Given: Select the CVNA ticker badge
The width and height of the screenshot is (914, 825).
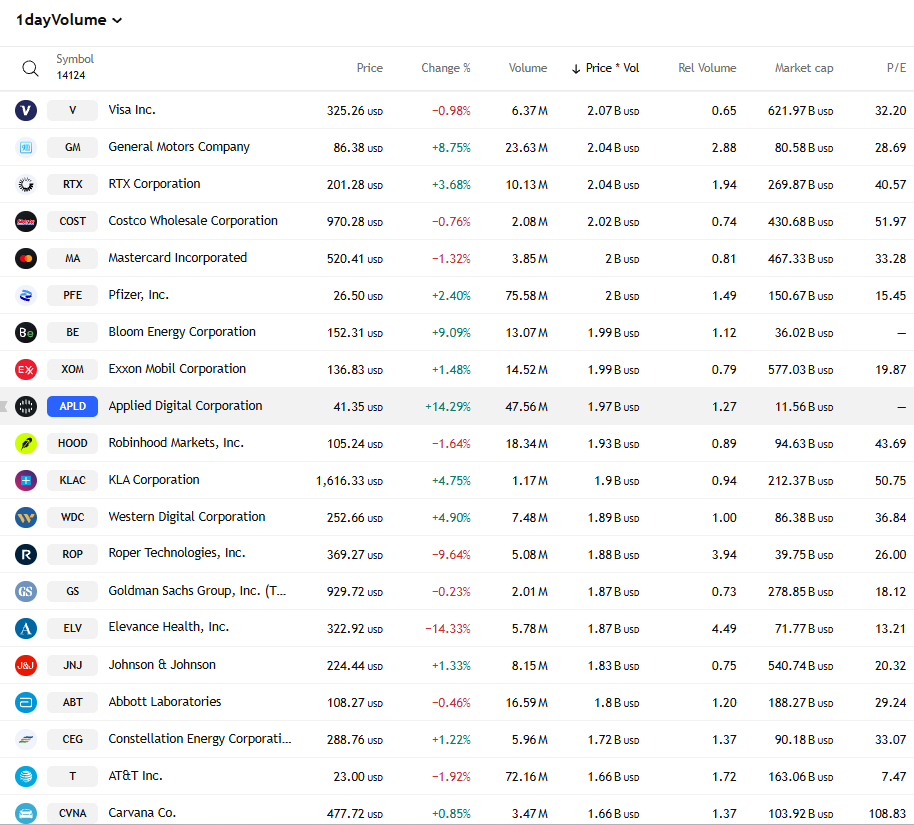Looking at the screenshot, I should click(72, 814).
